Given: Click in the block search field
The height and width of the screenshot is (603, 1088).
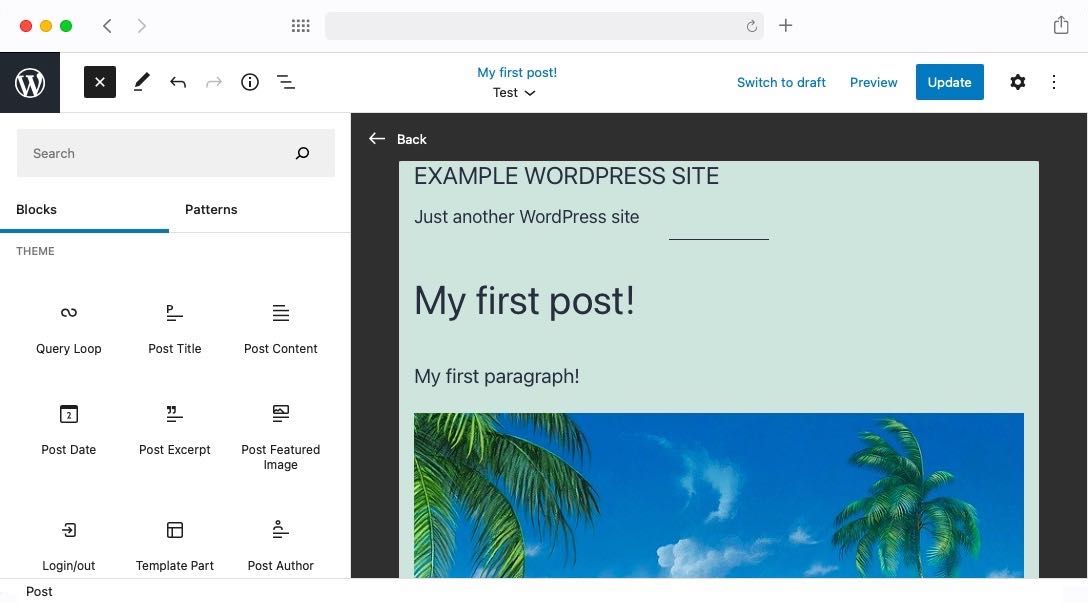Looking at the screenshot, I should [x=160, y=152].
